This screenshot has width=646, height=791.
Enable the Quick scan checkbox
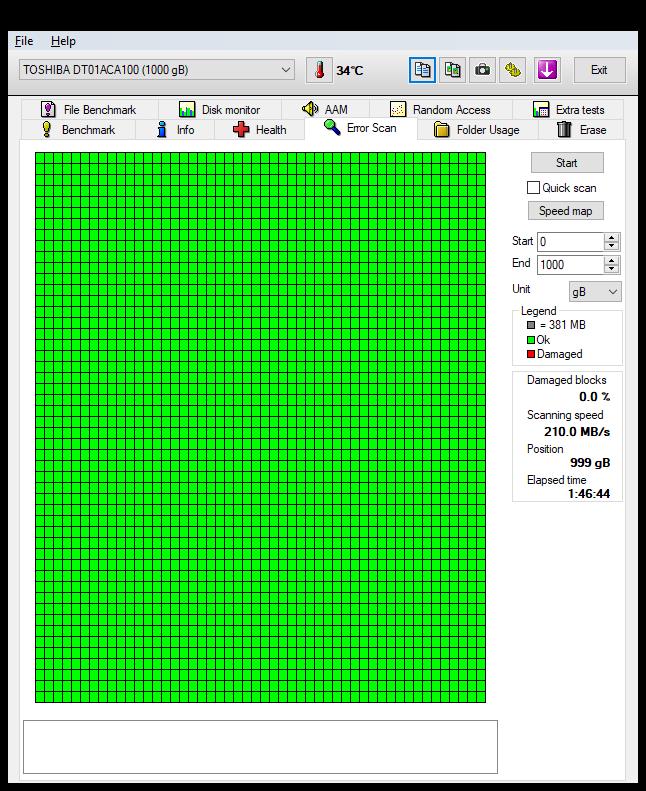pyautogui.click(x=533, y=188)
